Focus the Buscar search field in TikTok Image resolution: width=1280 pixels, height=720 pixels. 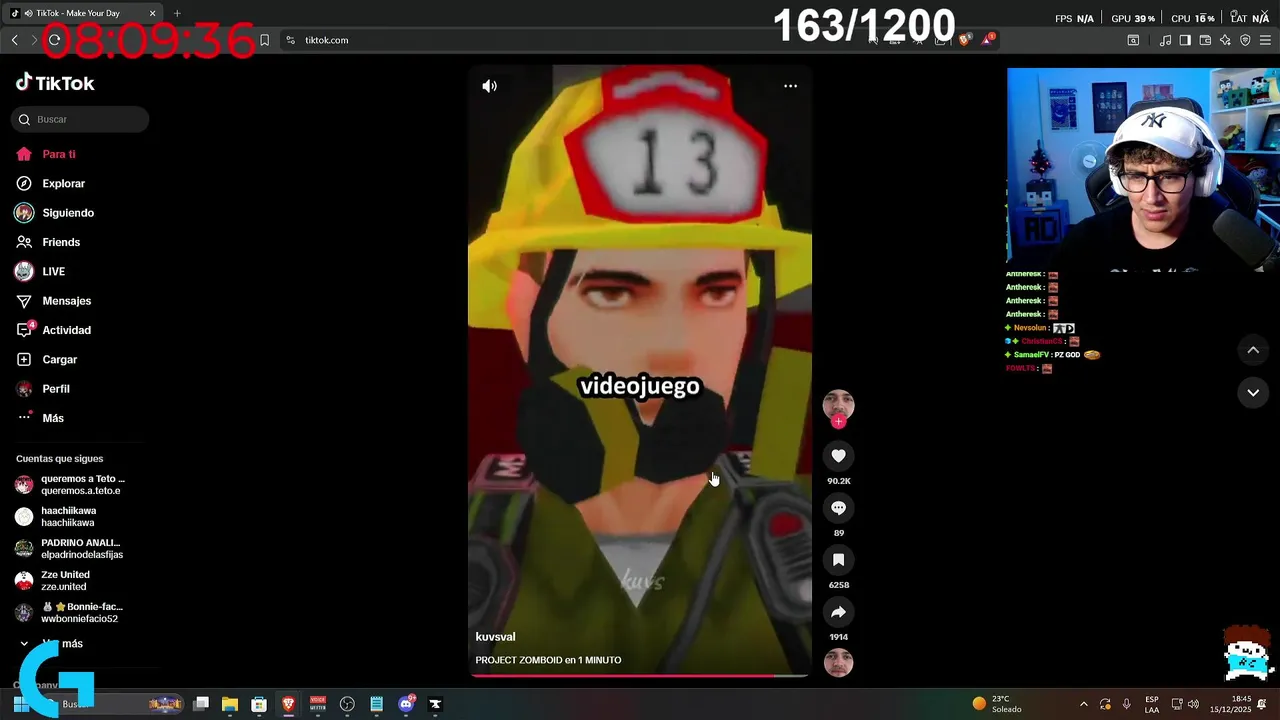(x=80, y=119)
